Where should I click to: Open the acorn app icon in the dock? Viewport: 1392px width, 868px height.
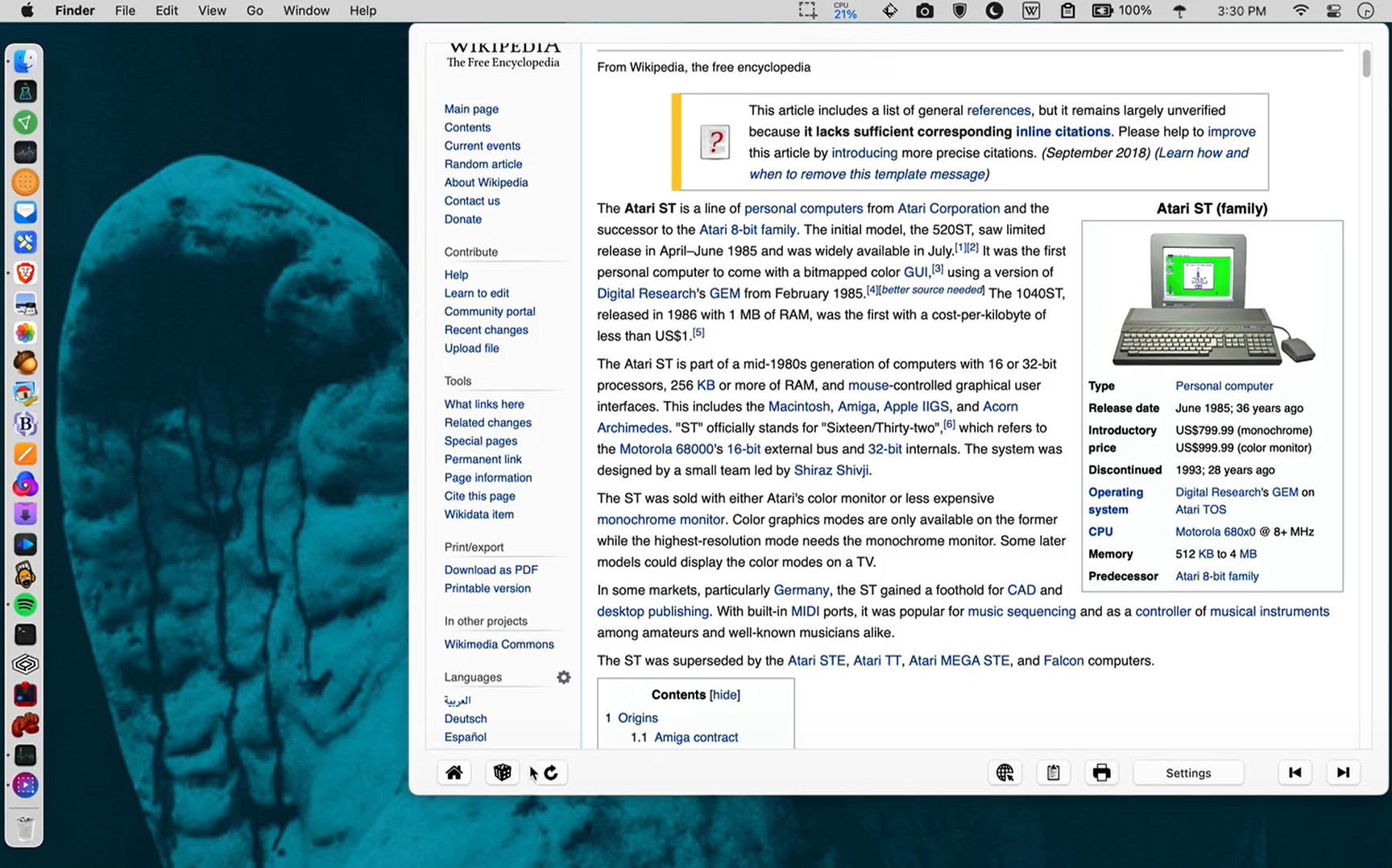(x=25, y=363)
